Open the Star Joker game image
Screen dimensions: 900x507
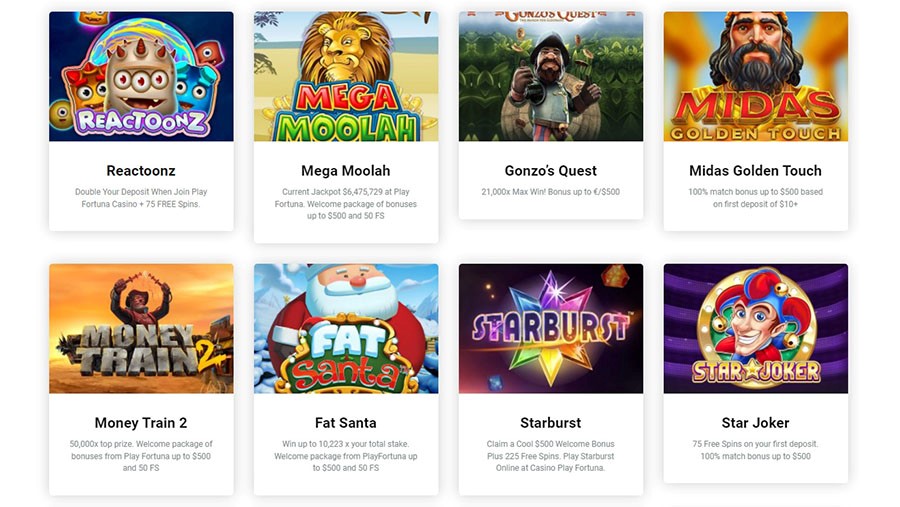pos(756,328)
